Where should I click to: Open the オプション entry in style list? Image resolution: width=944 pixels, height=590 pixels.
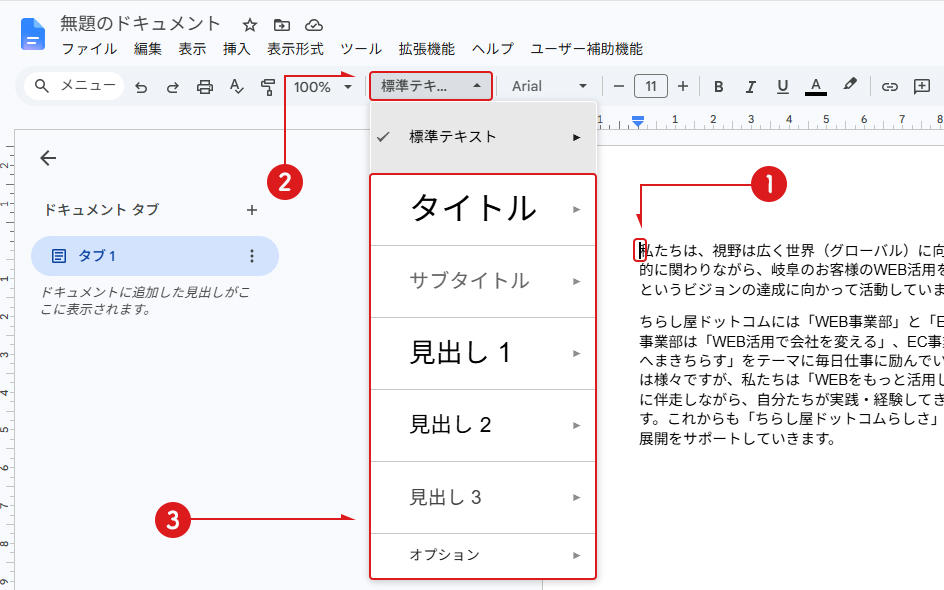tap(483, 555)
